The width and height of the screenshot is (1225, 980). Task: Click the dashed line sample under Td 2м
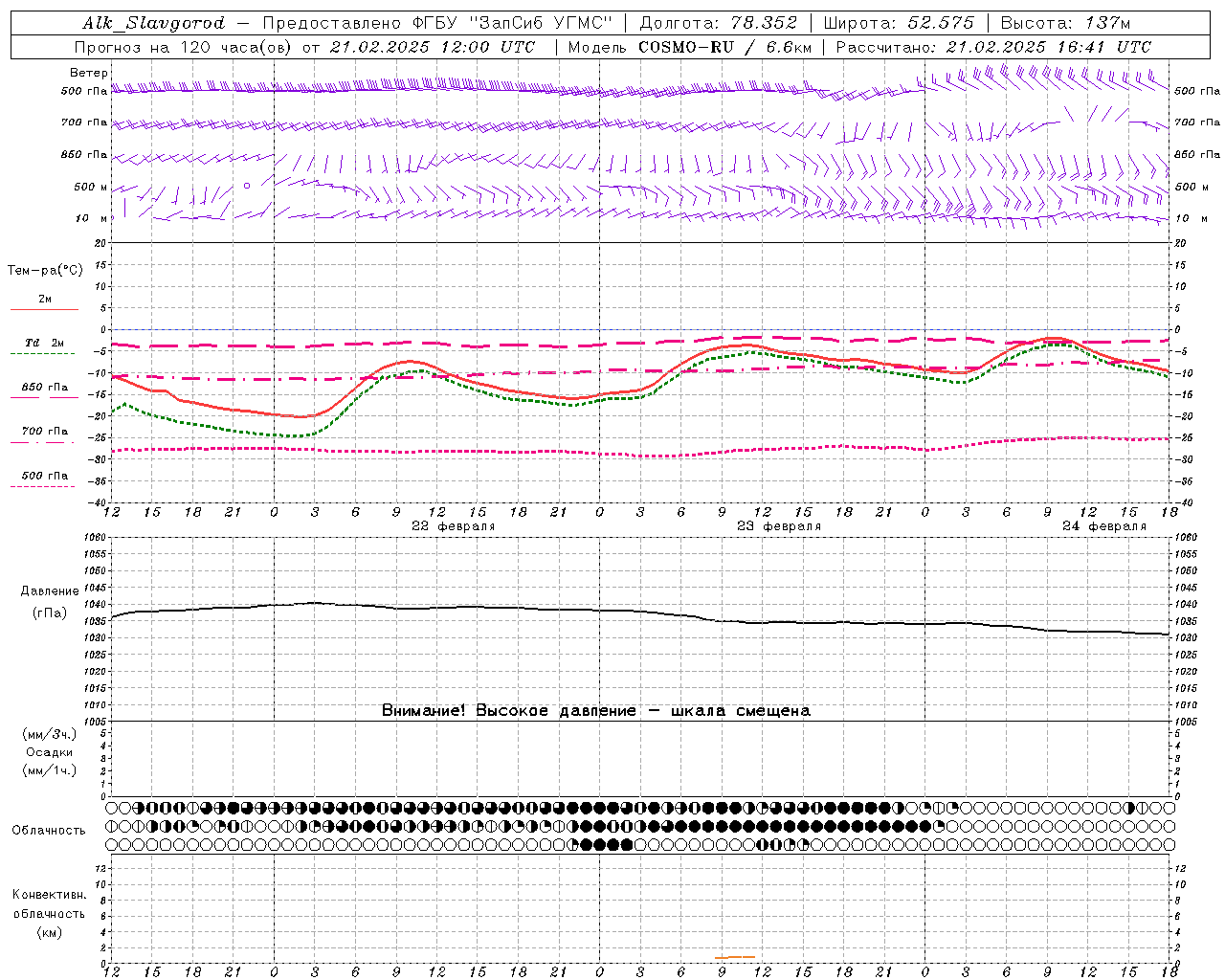tap(42, 354)
